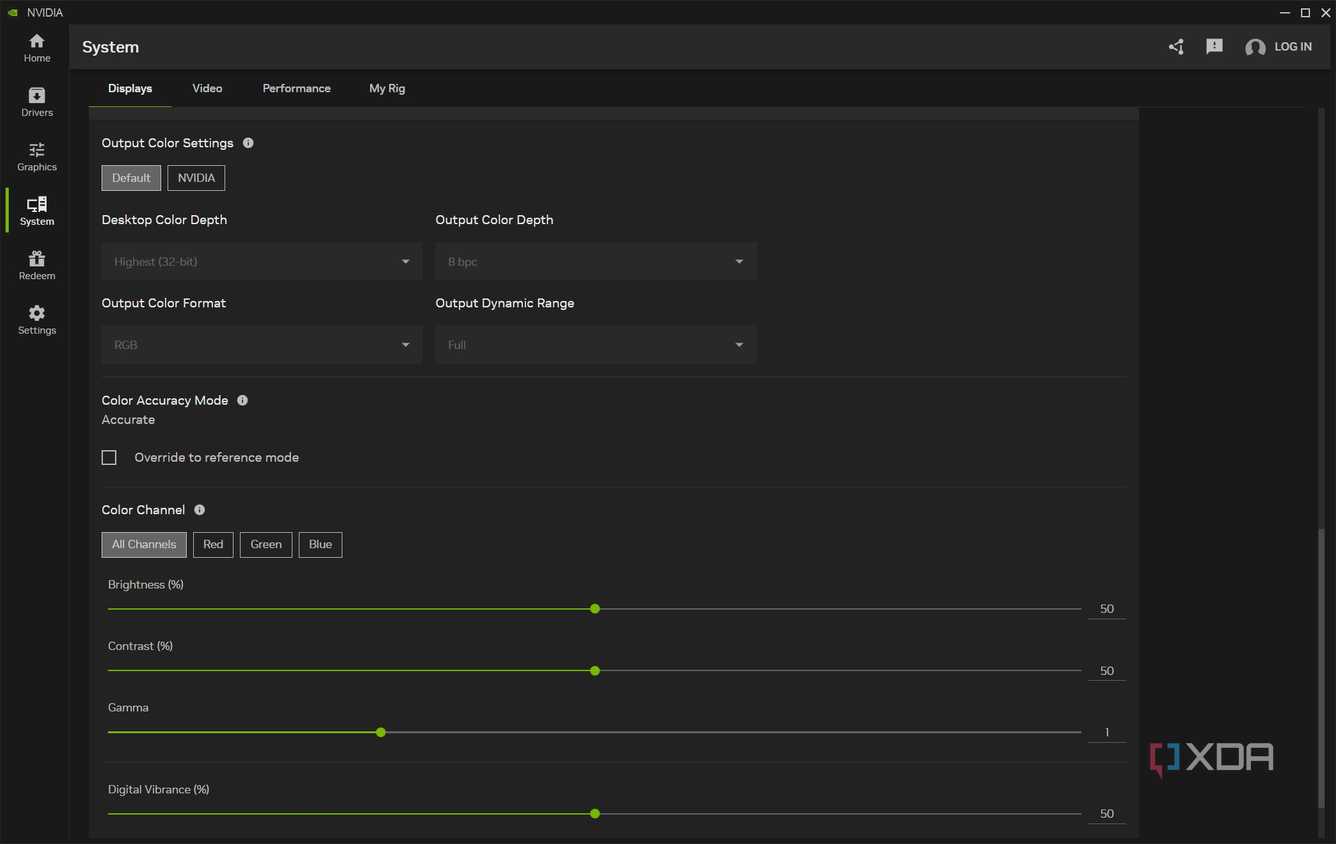The width and height of the screenshot is (1336, 844).
Task: Select the System sidebar icon
Action: coord(37,211)
